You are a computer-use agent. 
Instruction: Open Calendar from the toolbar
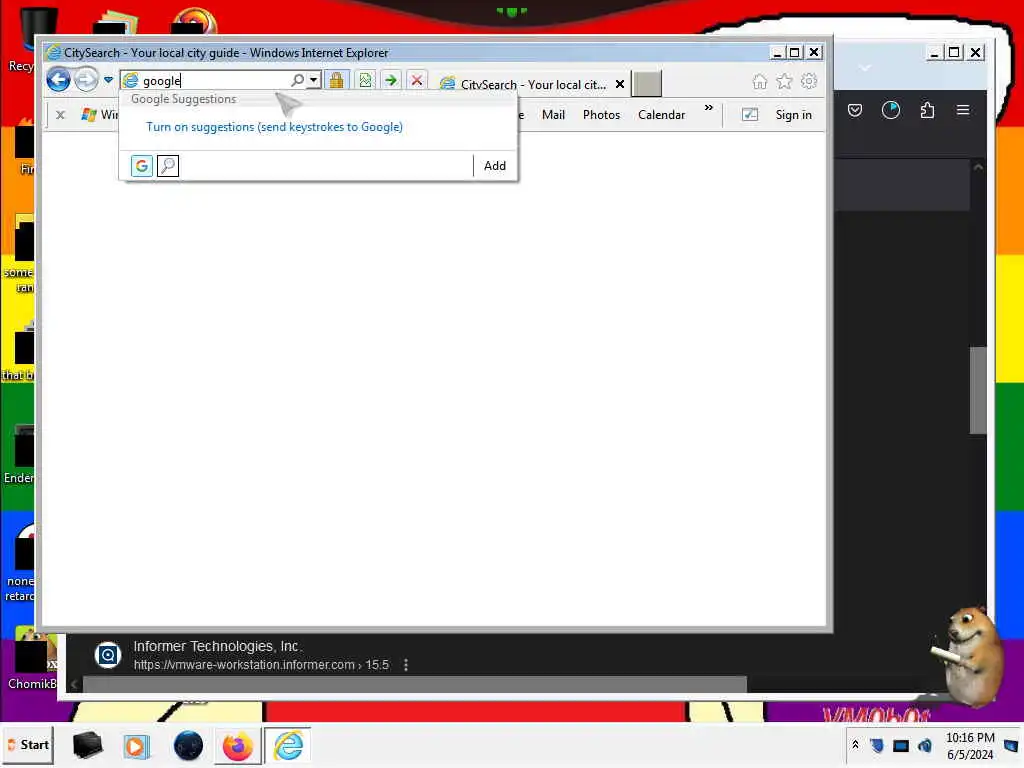[662, 115]
